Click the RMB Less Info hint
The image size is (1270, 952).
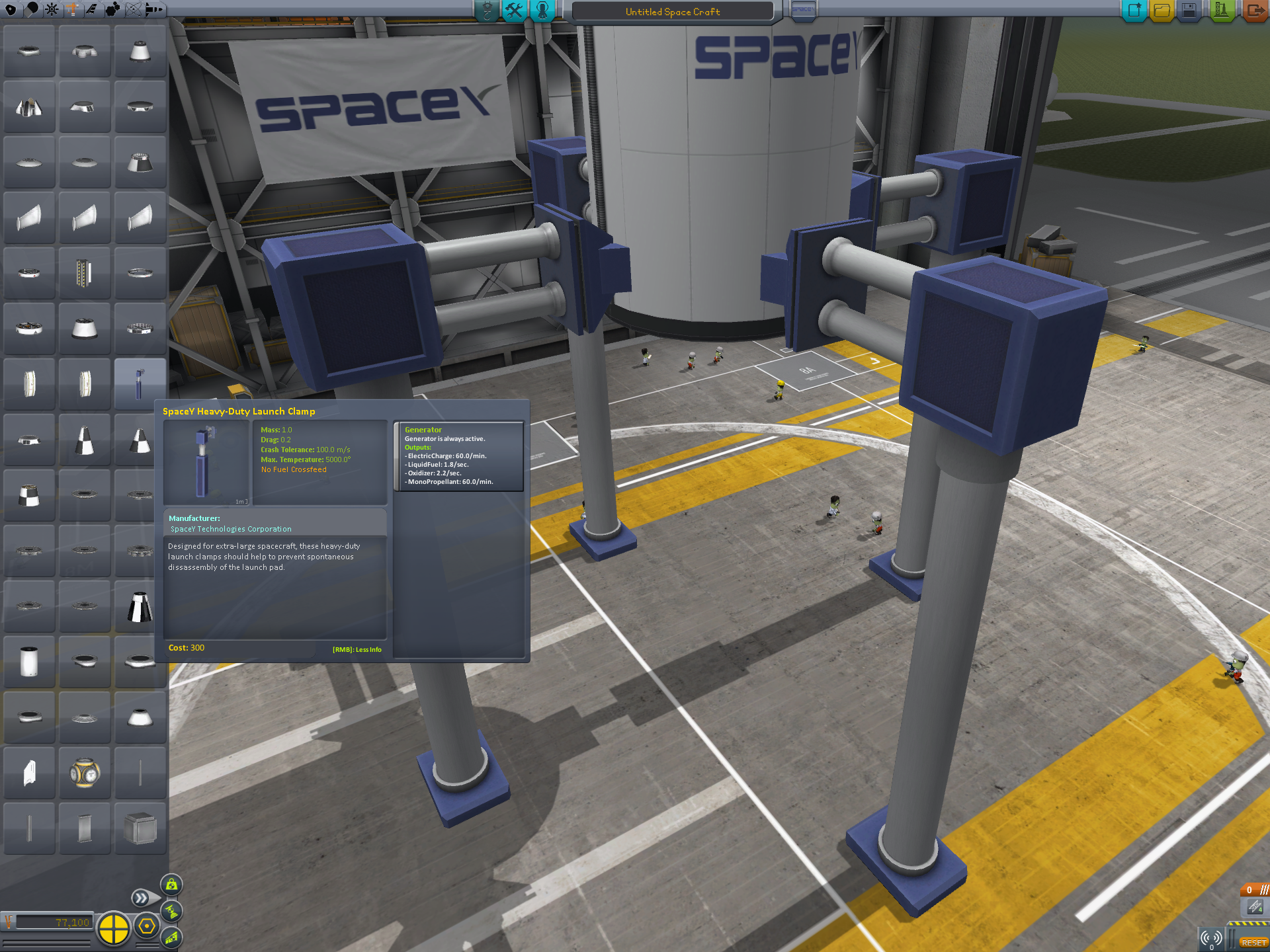point(357,650)
